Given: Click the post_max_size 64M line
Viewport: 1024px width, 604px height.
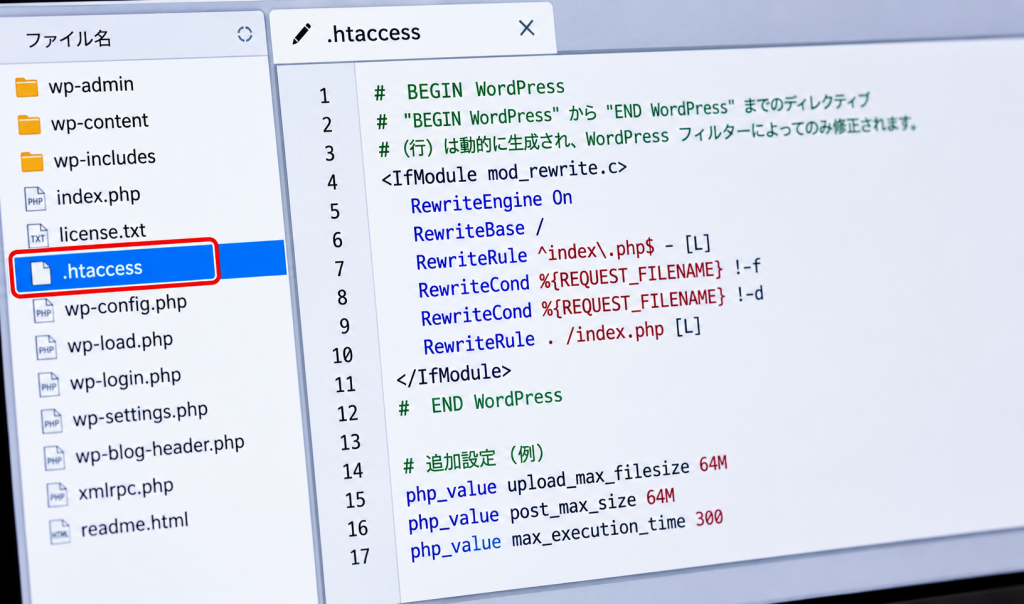Looking at the screenshot, I should [541, 510].
